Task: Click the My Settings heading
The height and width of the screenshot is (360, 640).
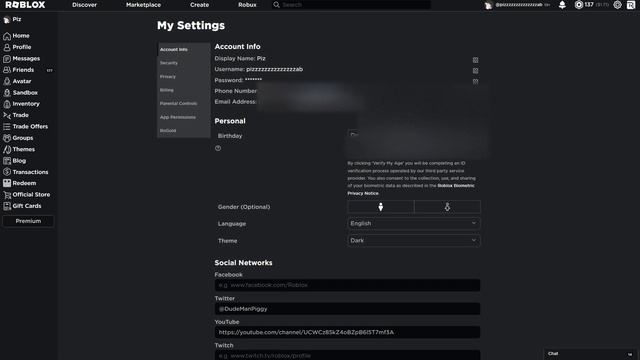Action: [x=191, y=25]
